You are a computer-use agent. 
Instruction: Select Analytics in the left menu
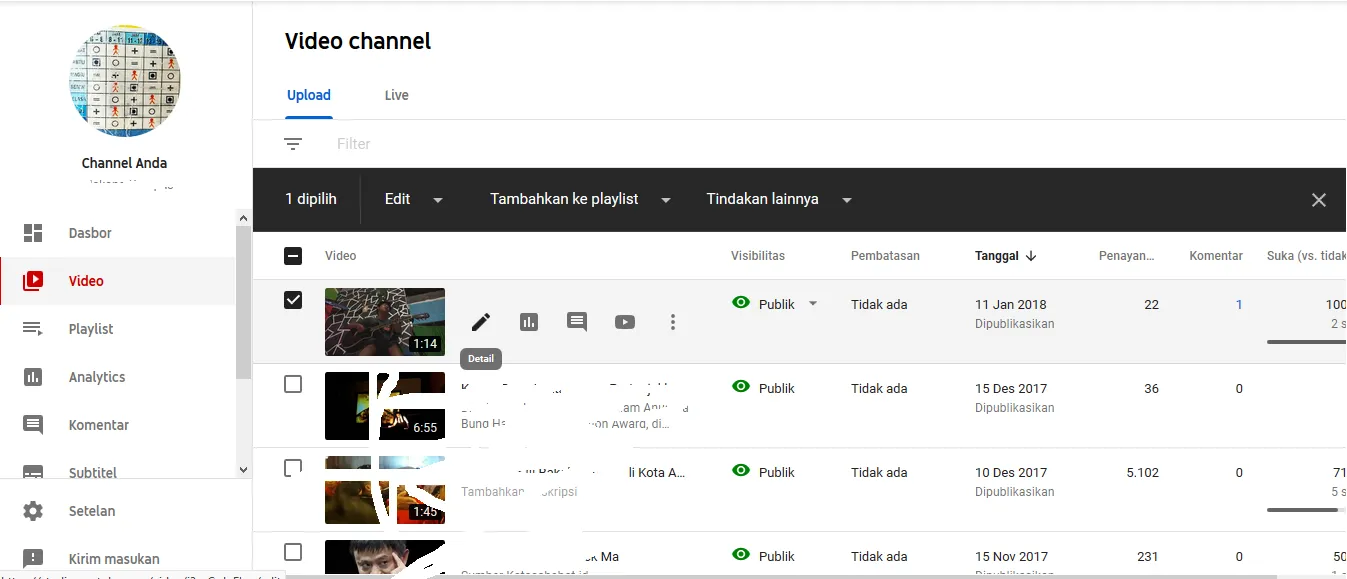click(x=97, y=377)
